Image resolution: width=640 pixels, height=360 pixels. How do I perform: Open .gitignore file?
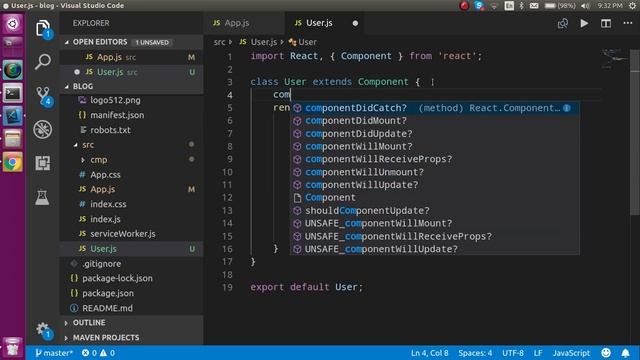131,264
